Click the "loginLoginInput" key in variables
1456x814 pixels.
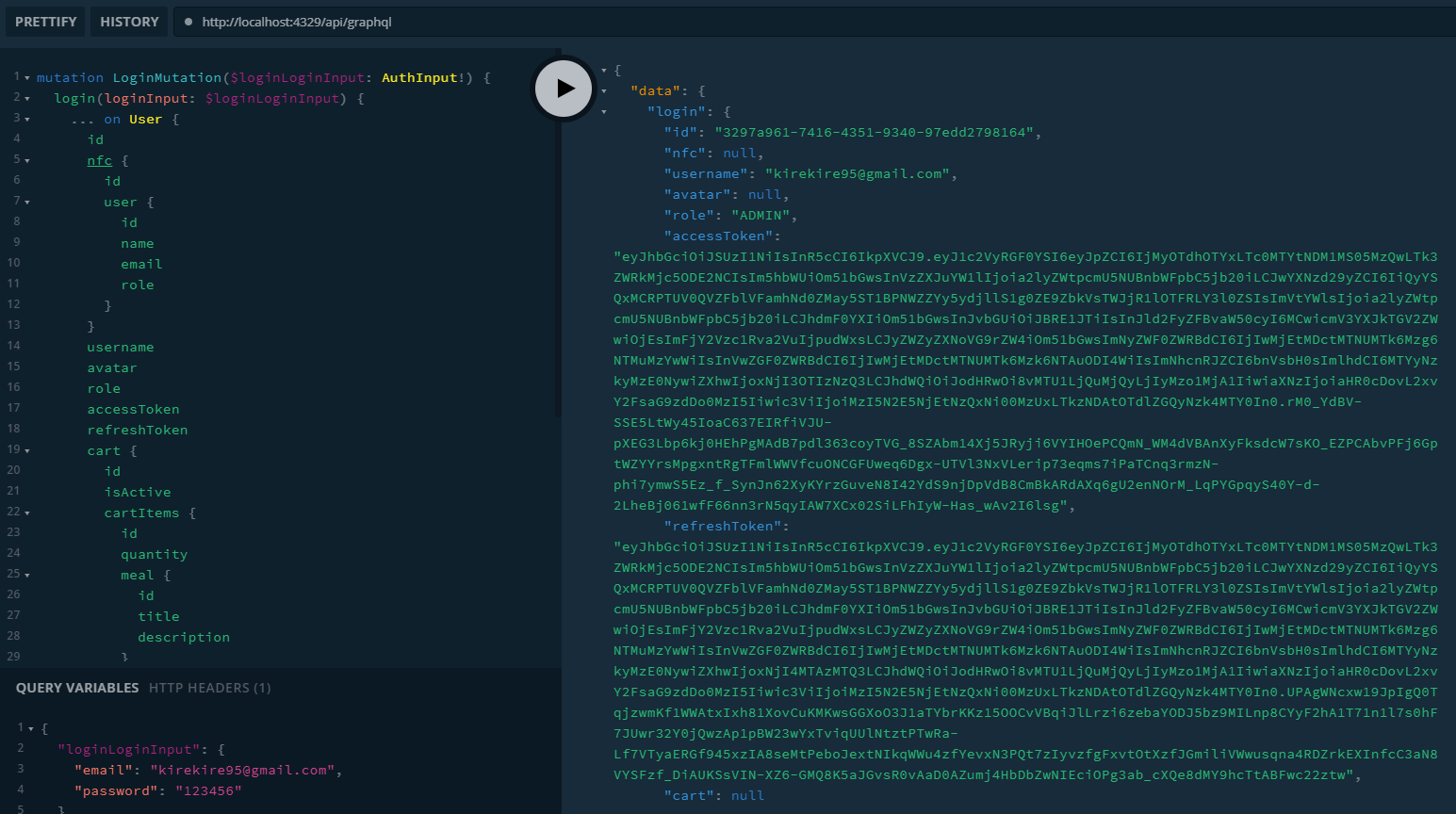click(129, 750)
